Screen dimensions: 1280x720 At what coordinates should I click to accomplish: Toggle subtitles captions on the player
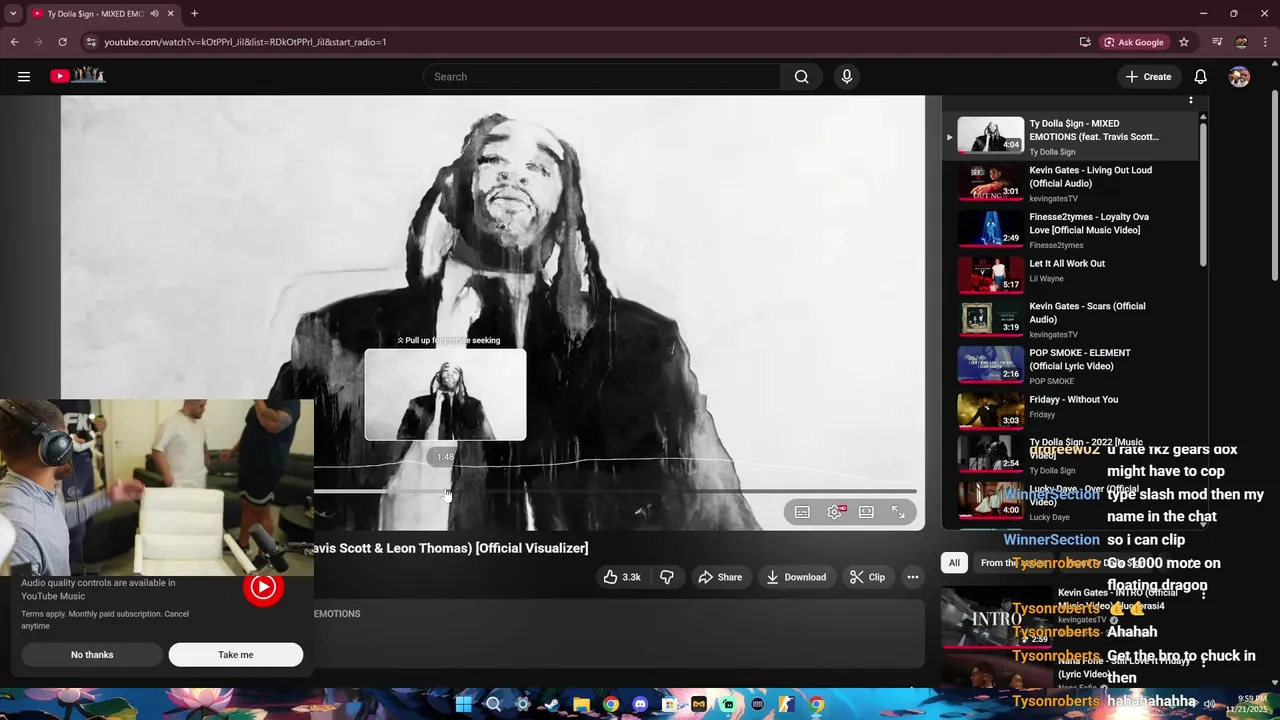point(802,512)
